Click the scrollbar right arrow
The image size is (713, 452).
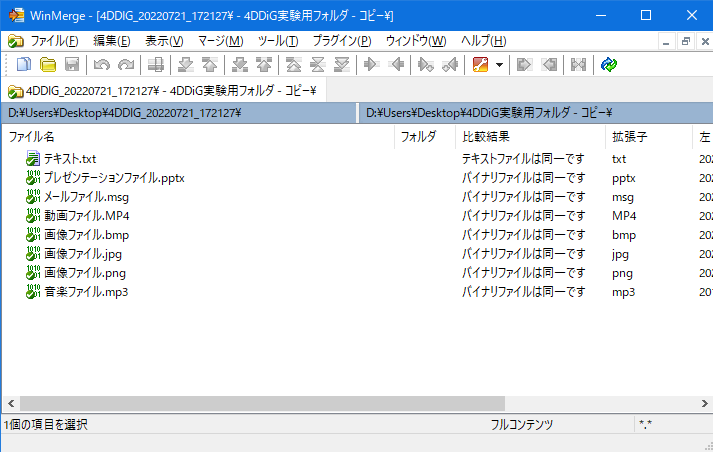click(704, 403)
